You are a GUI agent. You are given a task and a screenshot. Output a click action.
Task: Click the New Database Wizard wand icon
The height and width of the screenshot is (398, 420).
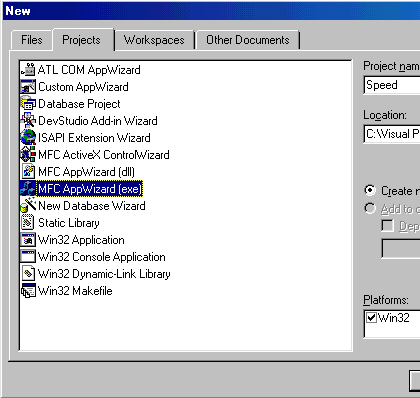tap(28, 206)
